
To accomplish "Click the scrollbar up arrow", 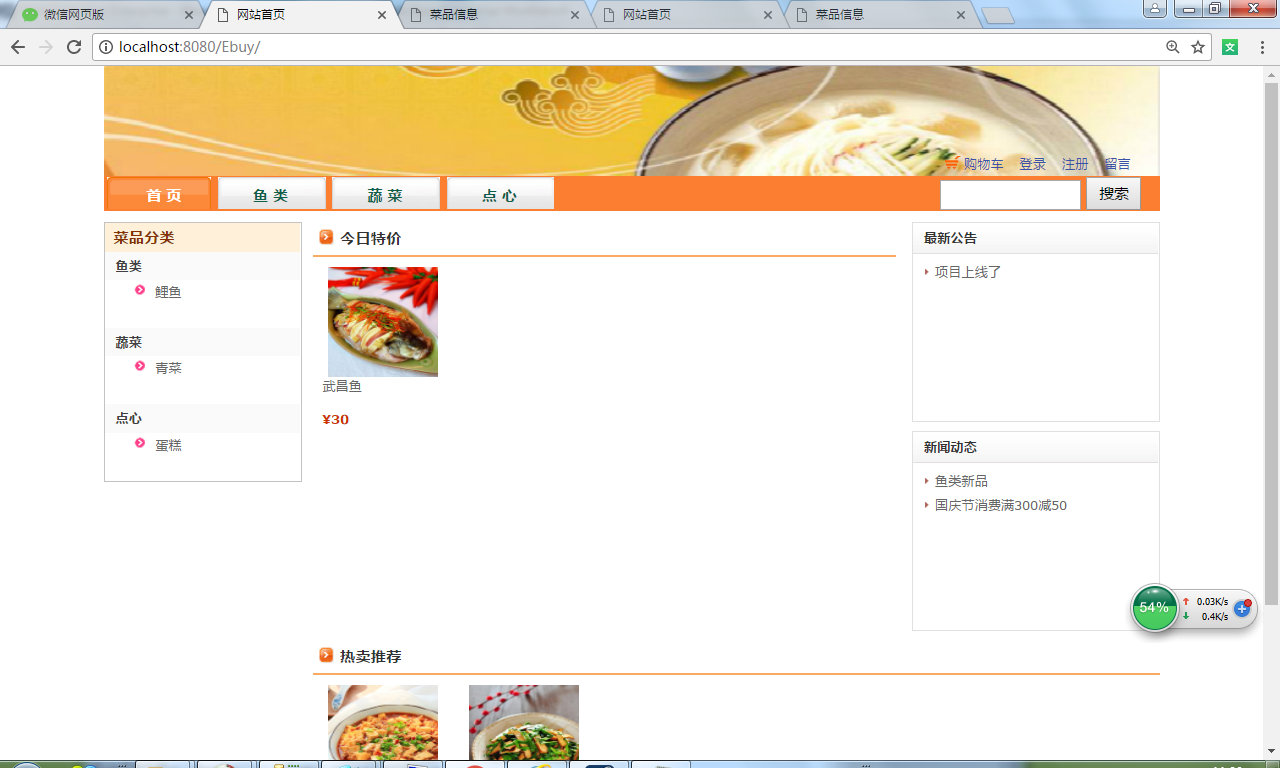I will (1272, 75).
